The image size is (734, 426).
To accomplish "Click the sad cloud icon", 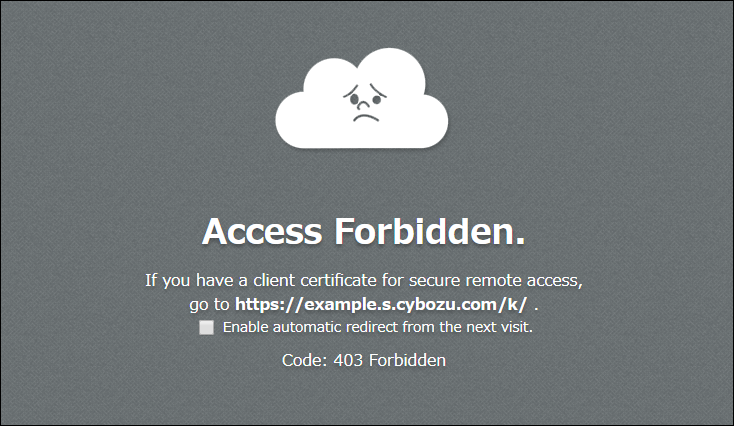I will 363,100.
